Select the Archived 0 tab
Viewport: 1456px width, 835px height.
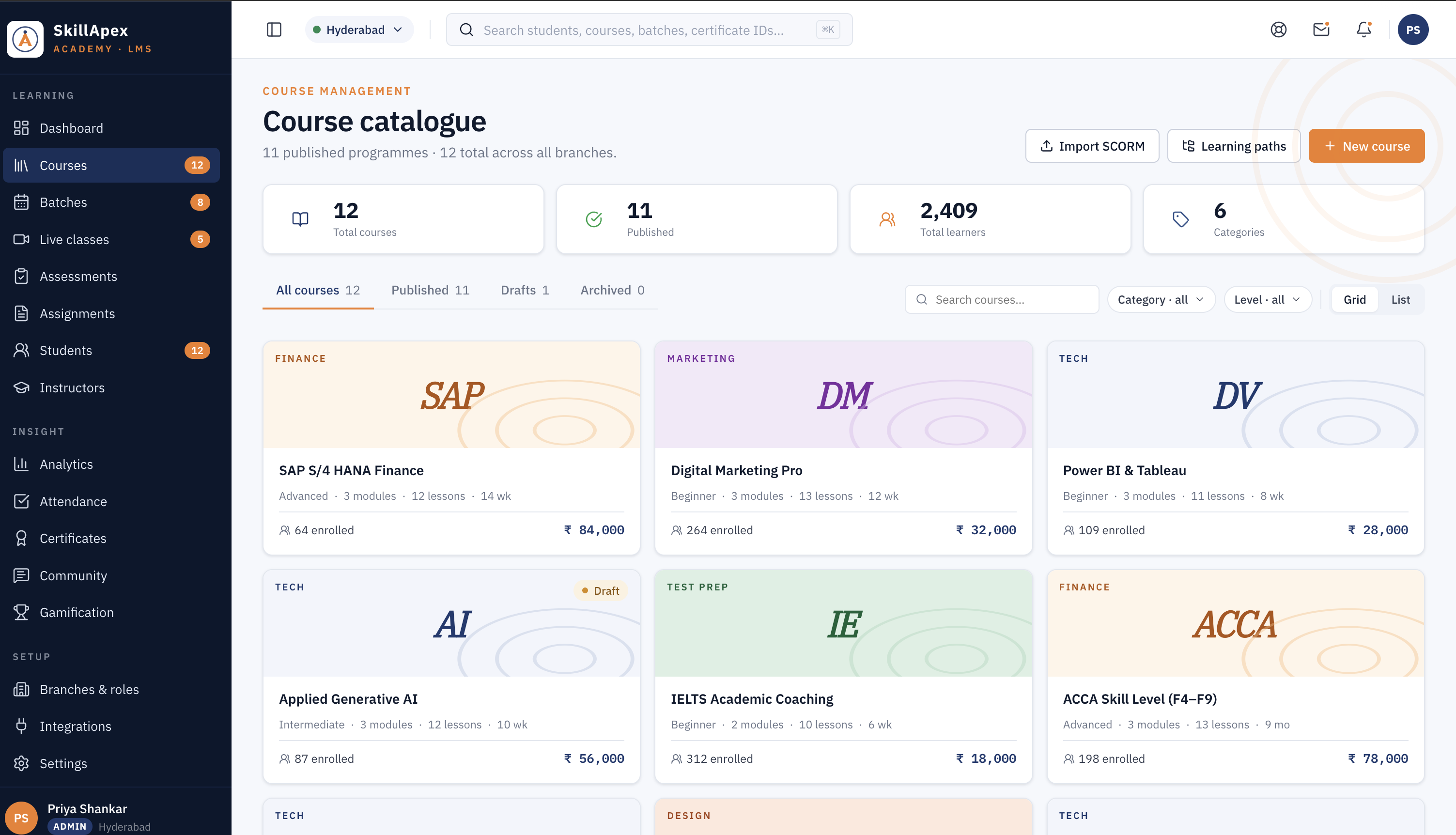click(612, 290)
